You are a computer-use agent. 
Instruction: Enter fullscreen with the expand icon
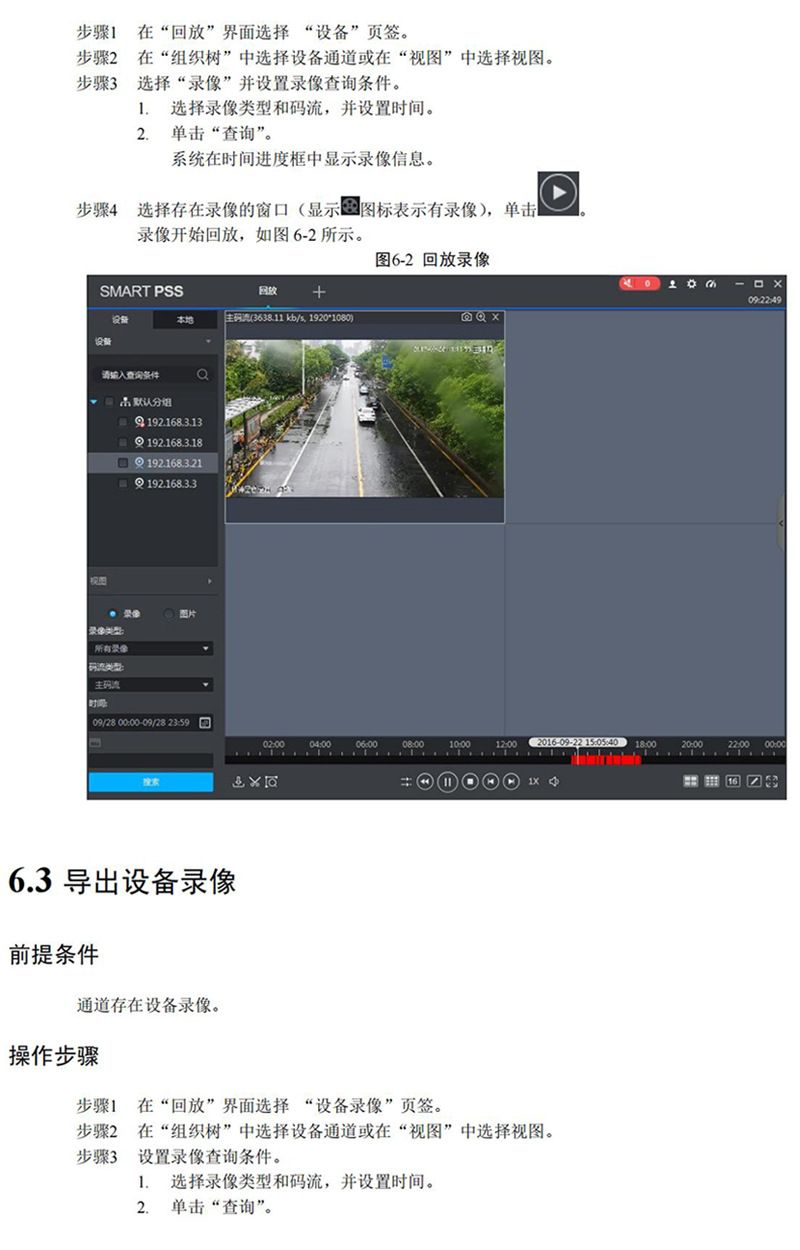771,780
